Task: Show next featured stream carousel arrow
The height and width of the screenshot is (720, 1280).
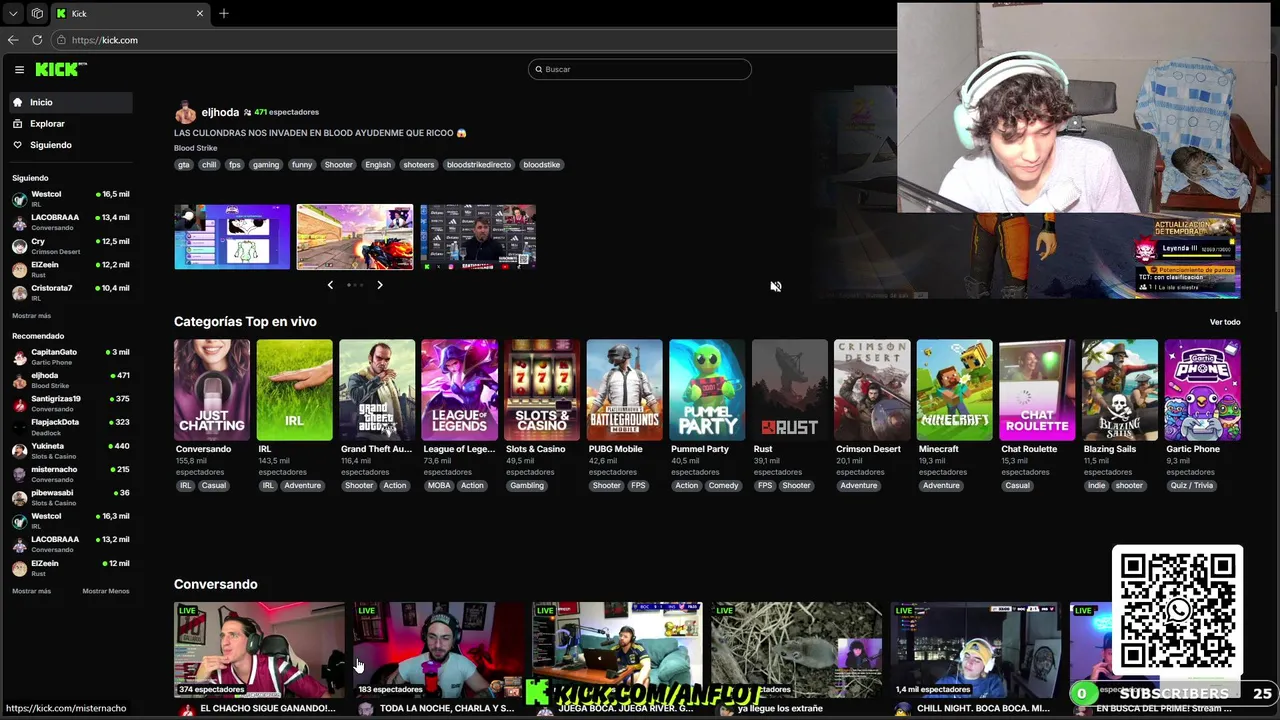Action: (380, 285)
